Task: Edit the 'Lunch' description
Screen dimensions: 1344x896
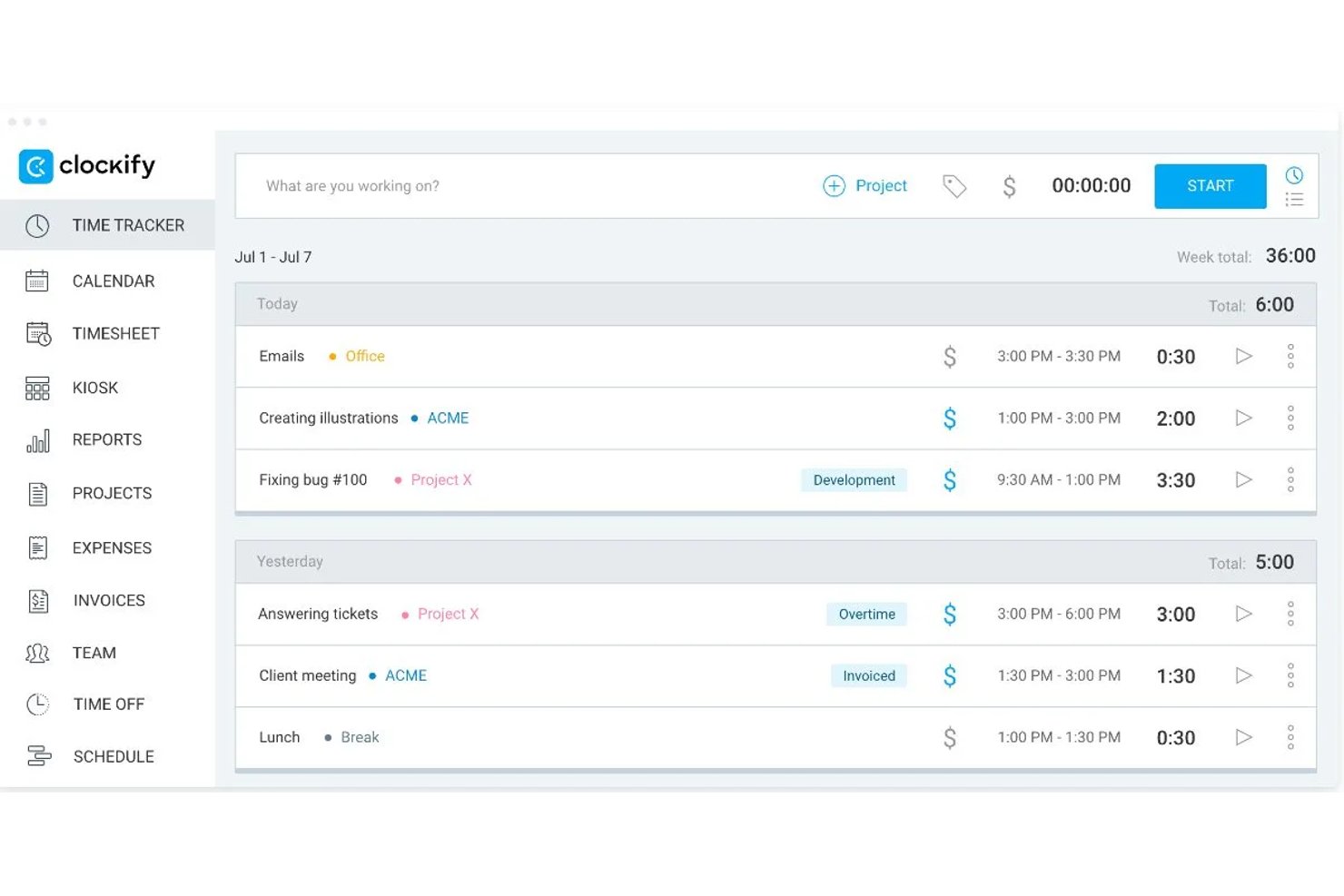Action: 280,738
